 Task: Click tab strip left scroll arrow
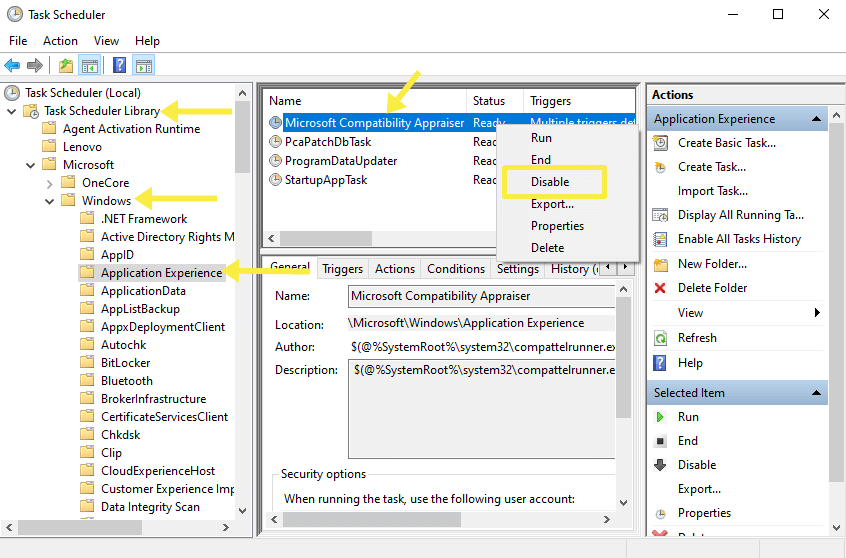click(x=609, y=267)
